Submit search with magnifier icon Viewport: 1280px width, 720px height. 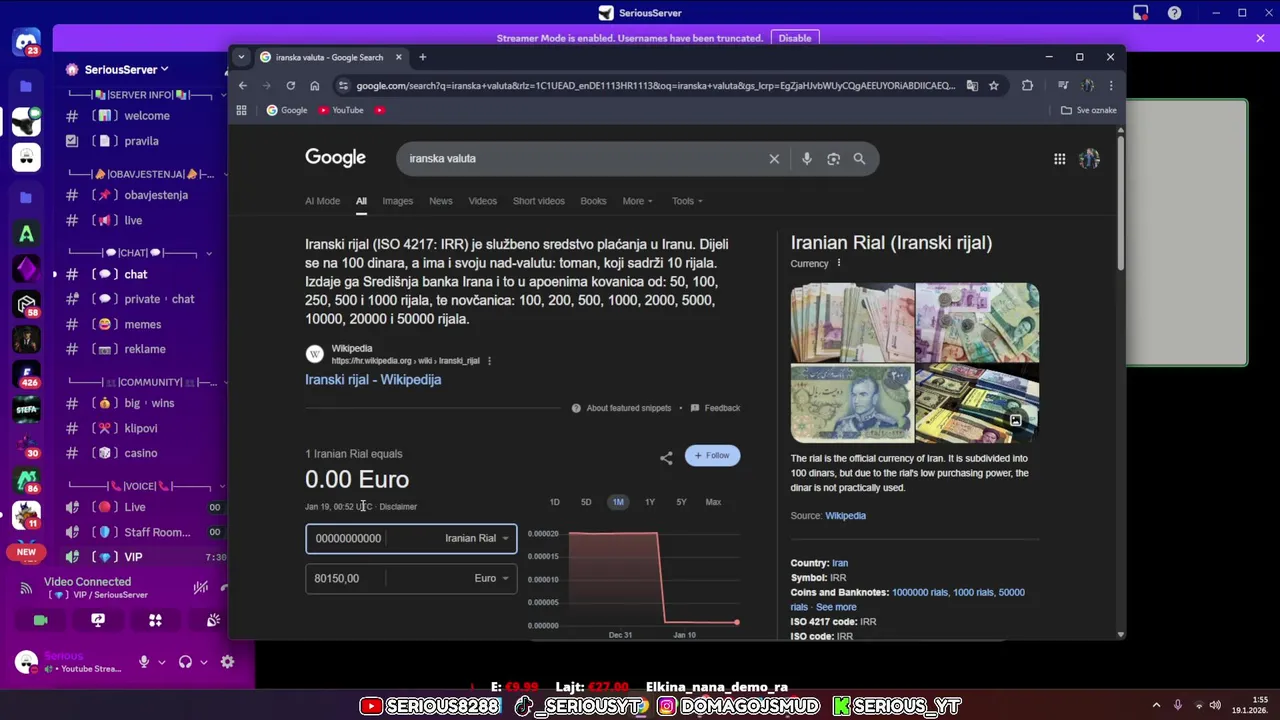(x=859, y=158)
